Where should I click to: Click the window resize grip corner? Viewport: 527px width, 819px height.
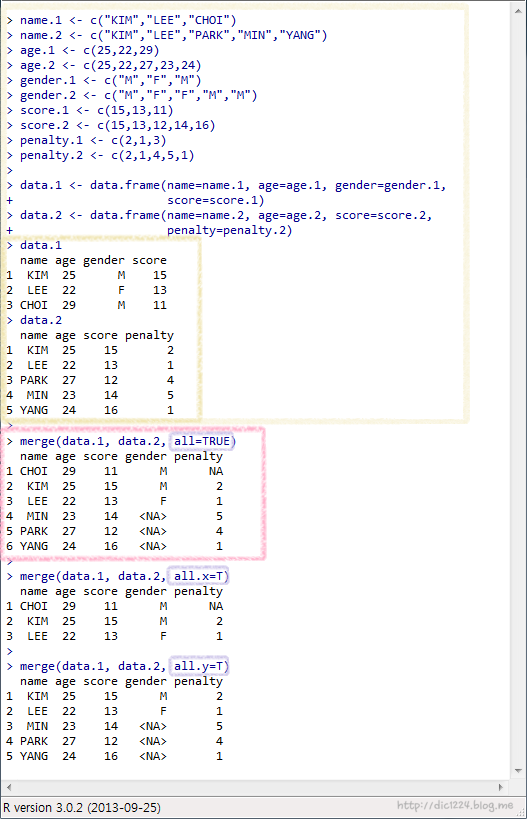click(520, 812)
